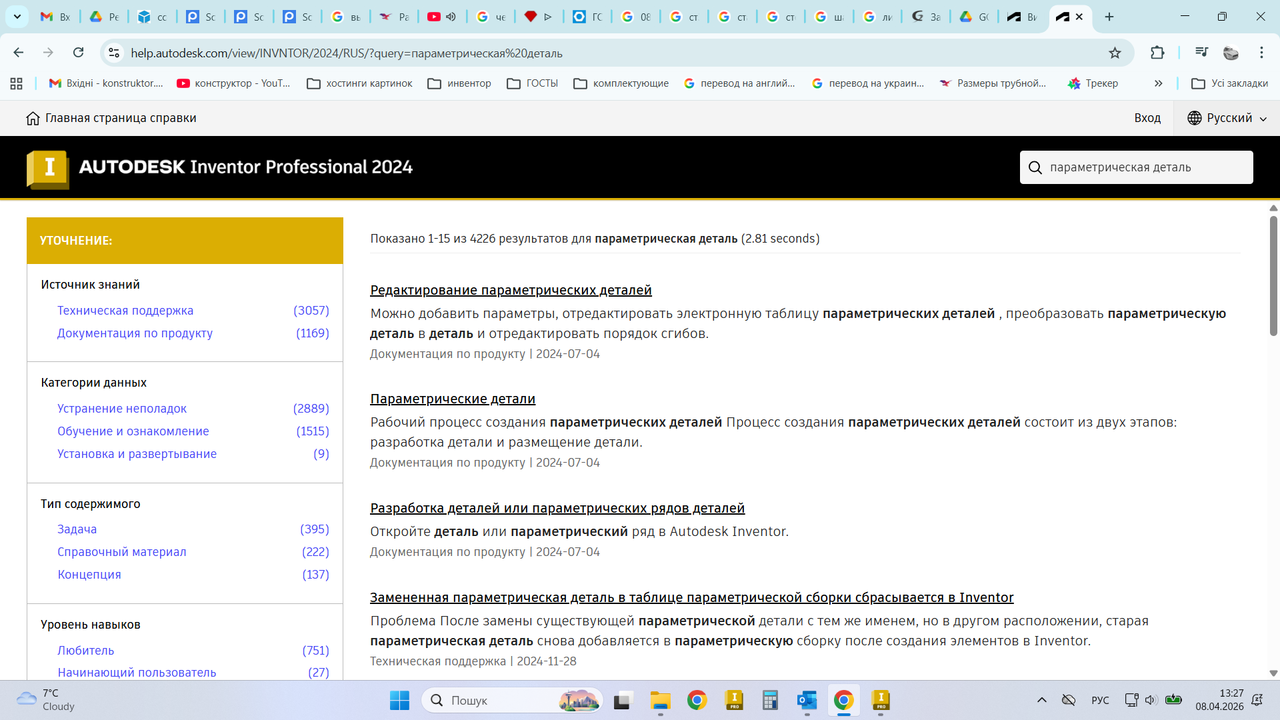Show more bookmarks with the chevron
Screen dimensions: 1280x720
1158,83
